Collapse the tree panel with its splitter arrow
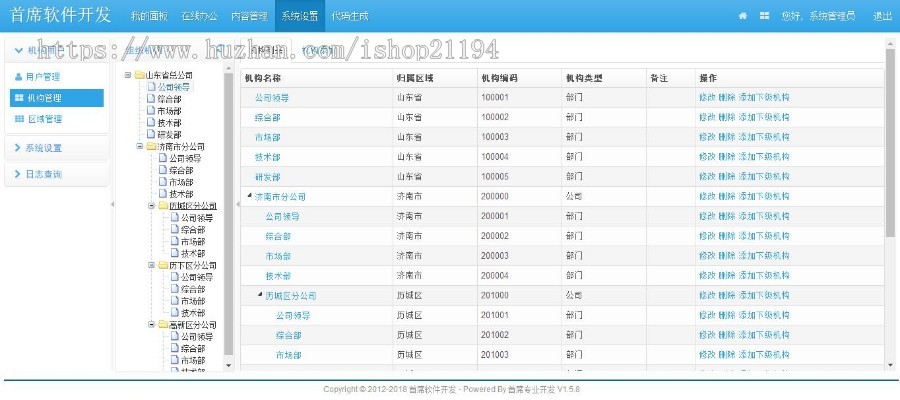Image resolution: width=900 pixels, height=400 pixels. coord(238,204)
